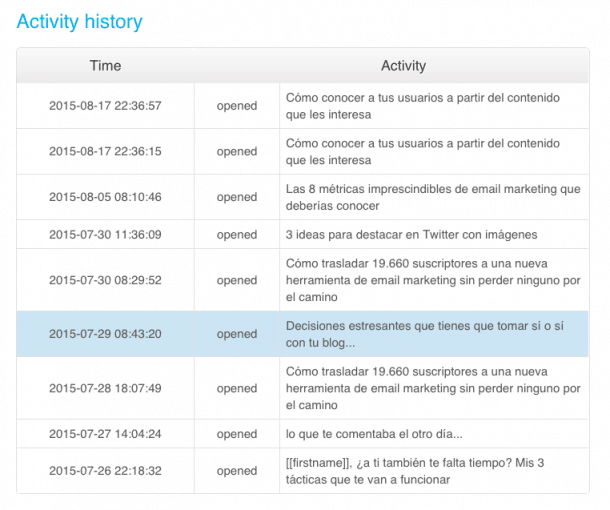Click the Activity history heading
Image resolution: width=610 pixels, height=510 pixels.
(80, 21)
